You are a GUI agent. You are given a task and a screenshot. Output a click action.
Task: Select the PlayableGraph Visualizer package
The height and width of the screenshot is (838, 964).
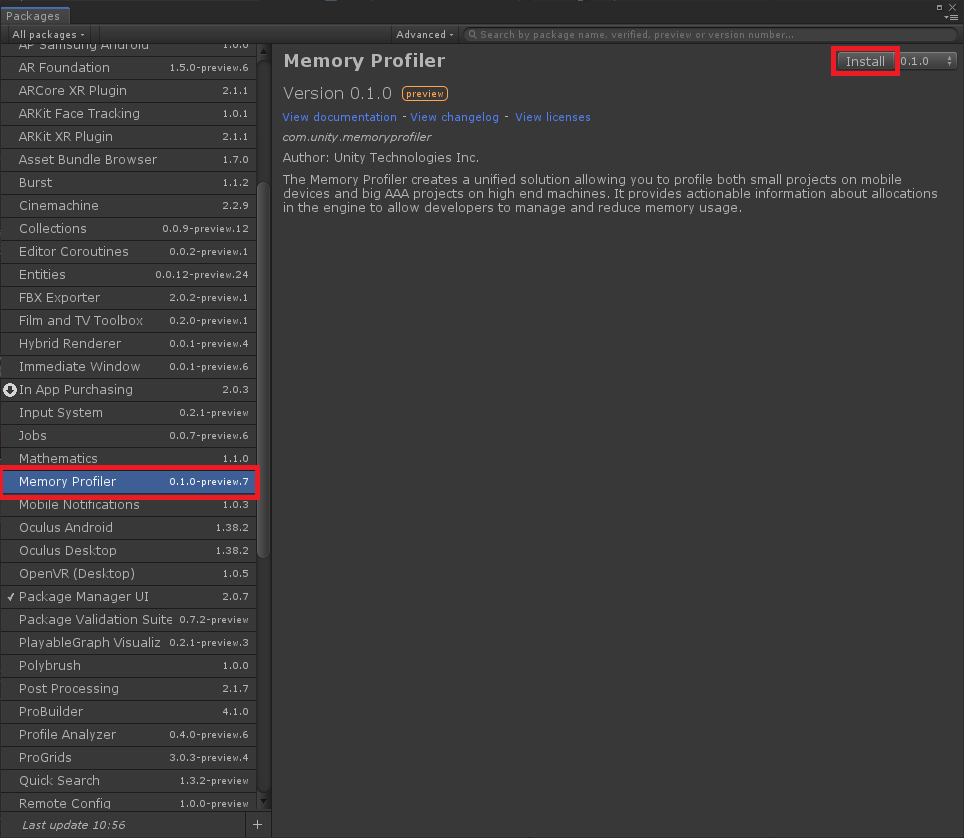coord(128,642)
